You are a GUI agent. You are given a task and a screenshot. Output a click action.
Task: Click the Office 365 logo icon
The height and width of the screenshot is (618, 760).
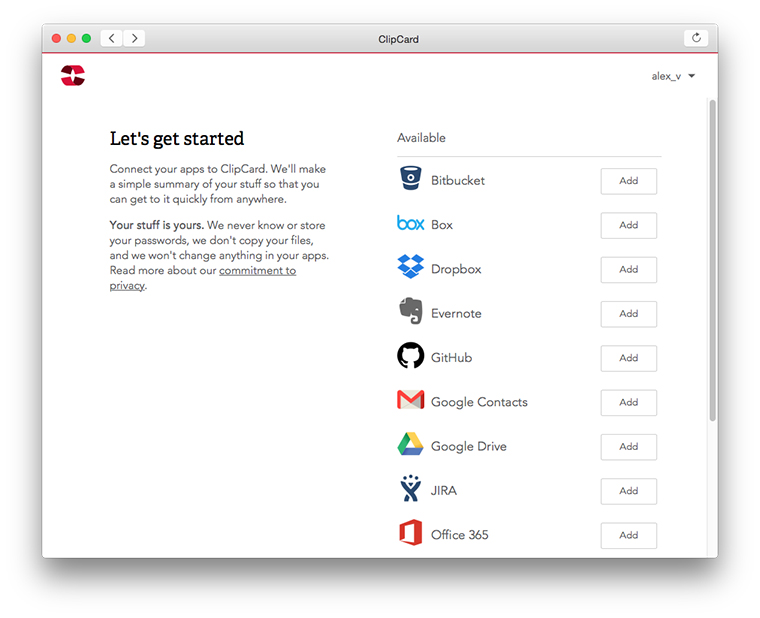click(411, 533)
